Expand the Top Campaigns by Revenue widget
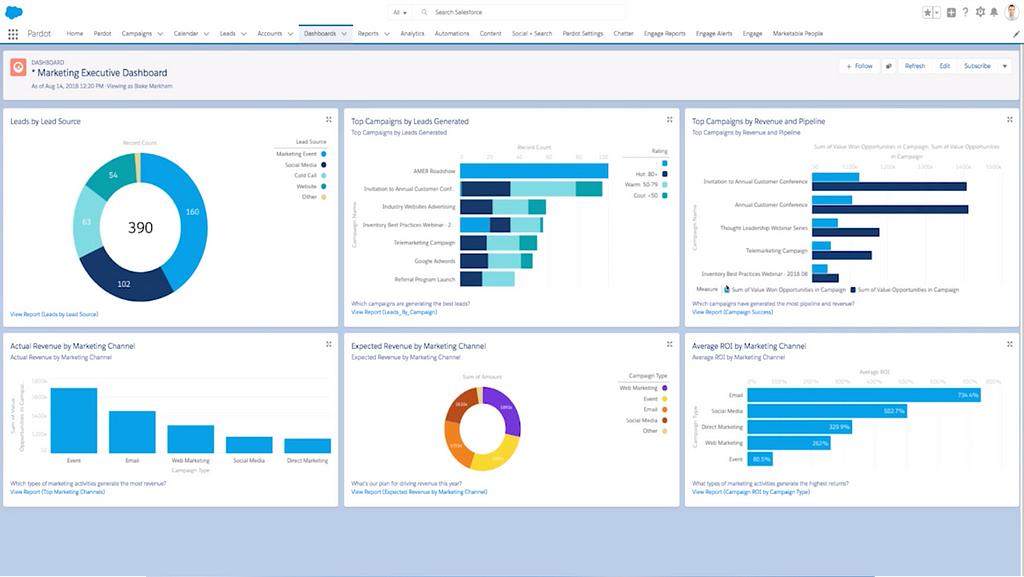Screen dimensions: 1024x577 point(1011,120)
